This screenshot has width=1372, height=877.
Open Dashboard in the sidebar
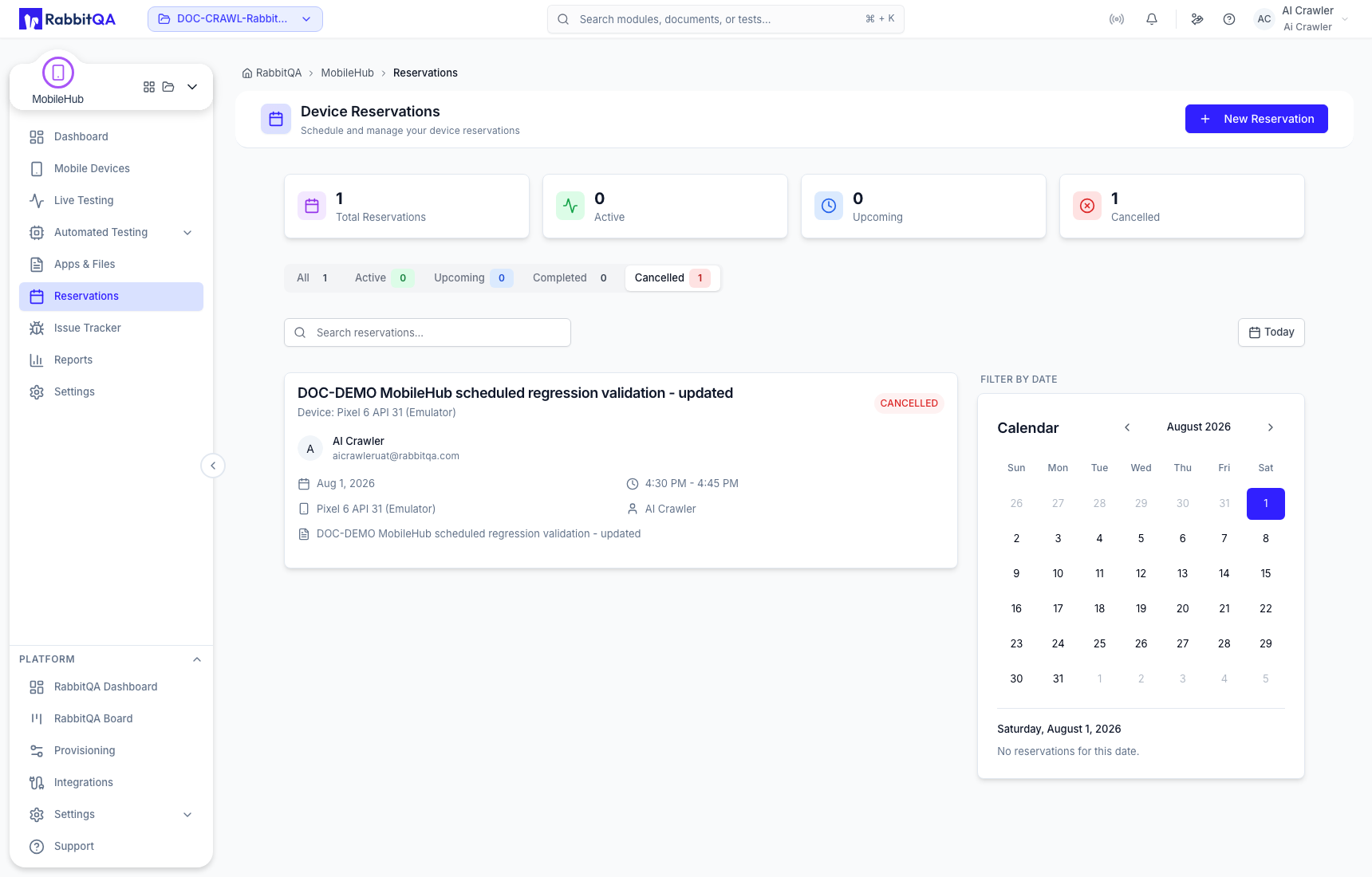(112, 137)
